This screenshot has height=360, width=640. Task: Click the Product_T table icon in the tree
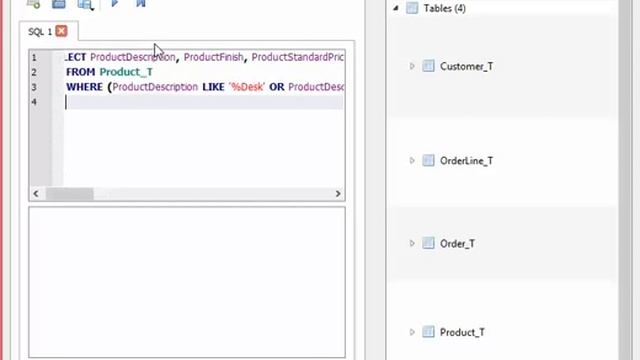tap(428, 332)
